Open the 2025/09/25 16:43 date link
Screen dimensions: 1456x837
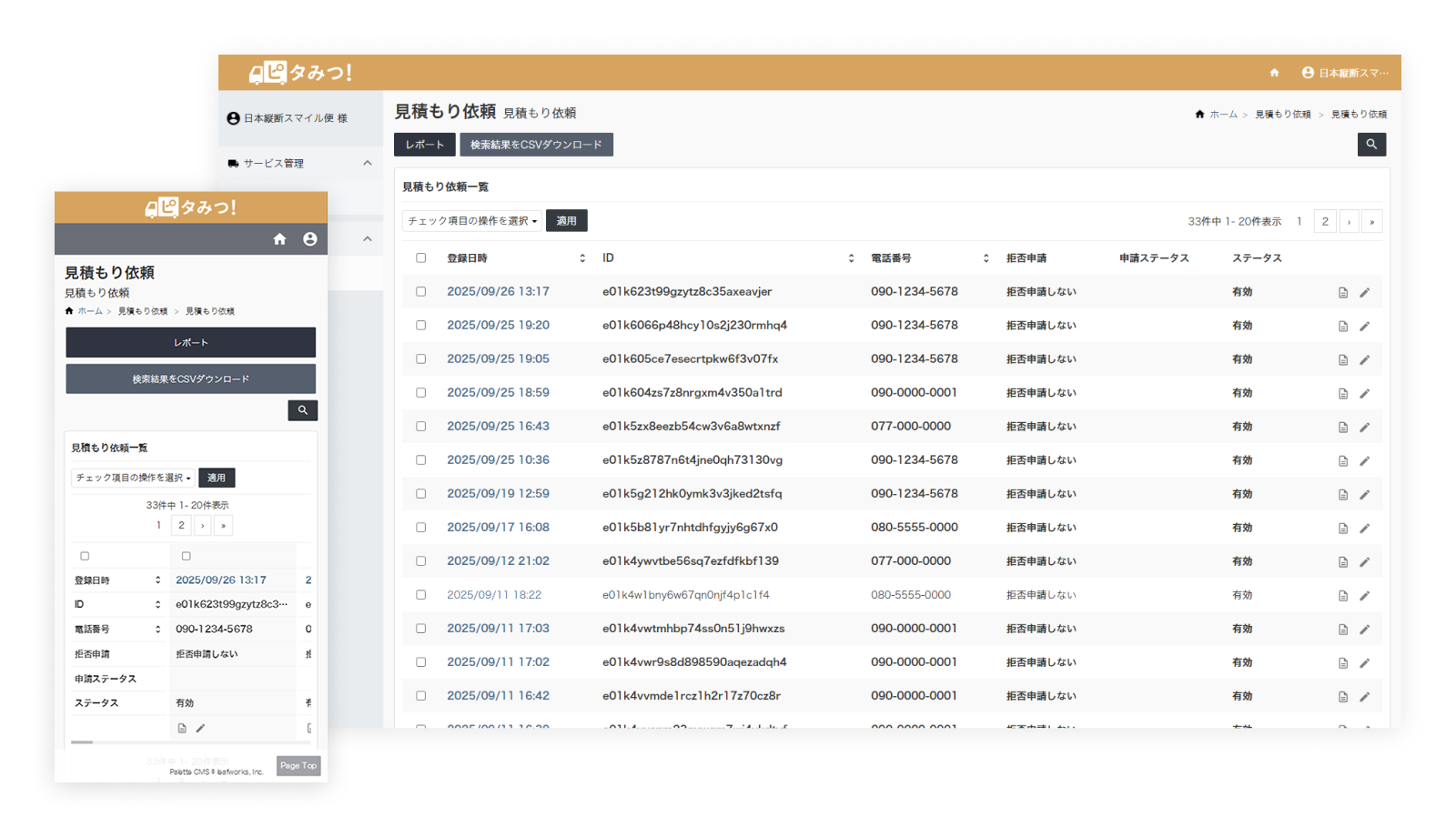tap(498, 427)
